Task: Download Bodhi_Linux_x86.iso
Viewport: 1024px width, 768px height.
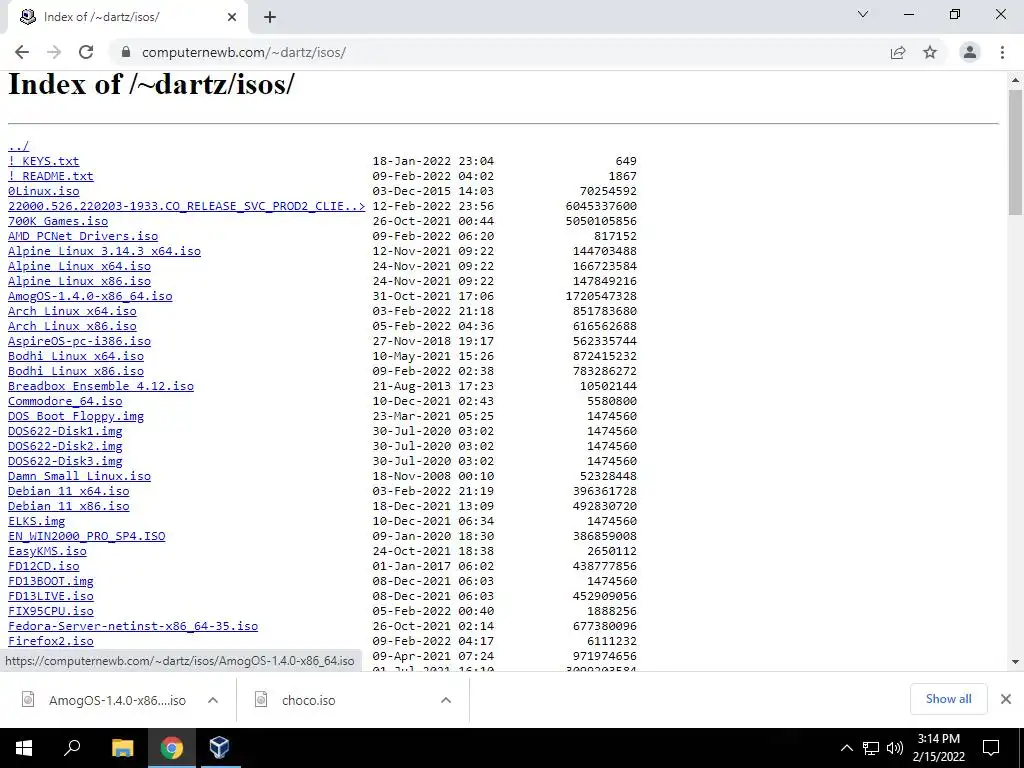Action: [x=76, y=371]
